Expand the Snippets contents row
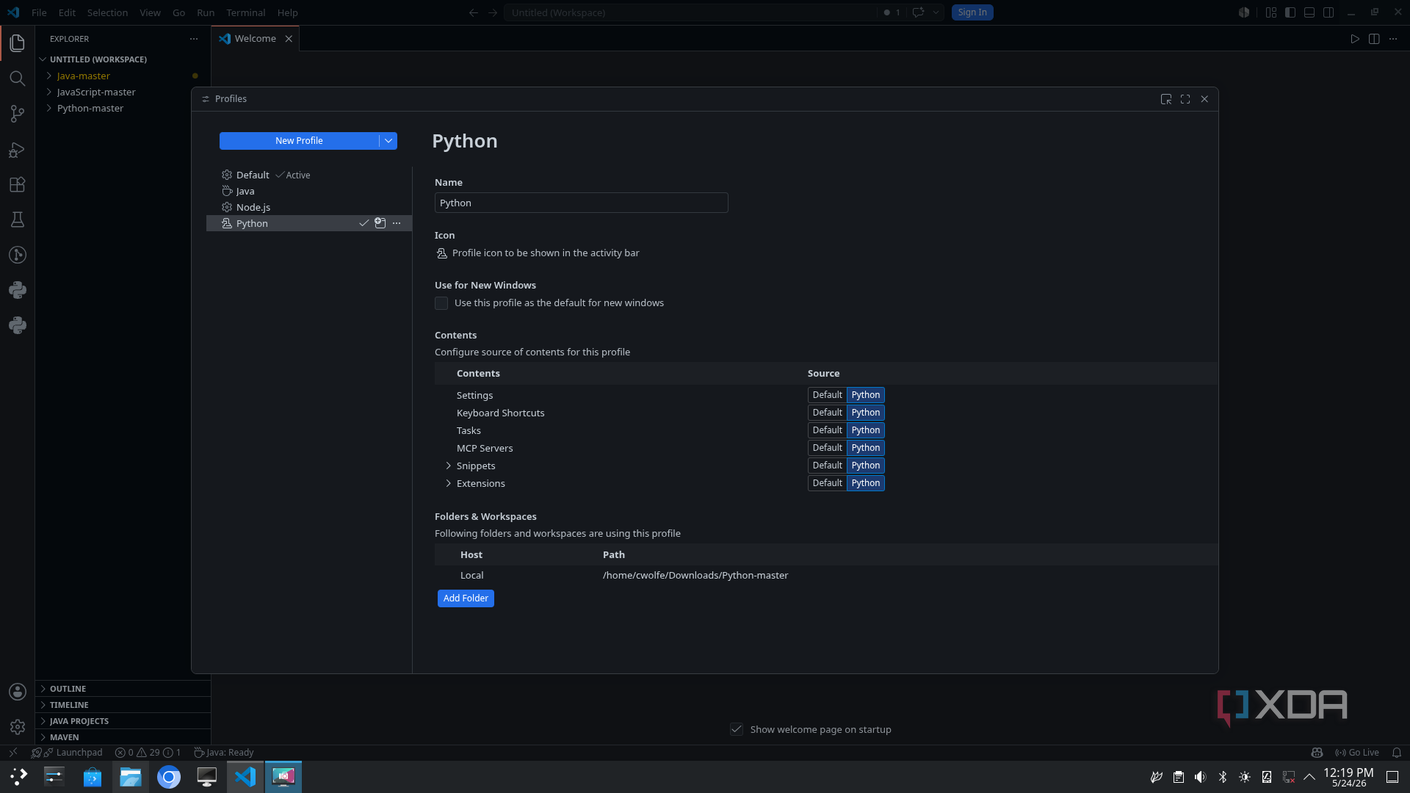 coord(448,466)
